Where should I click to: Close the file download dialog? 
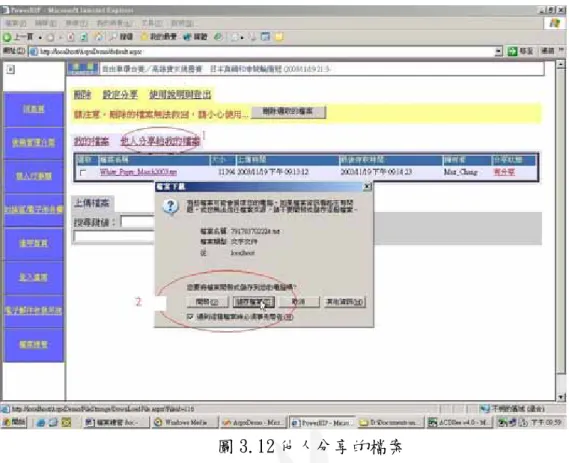[x=367, y=187]
